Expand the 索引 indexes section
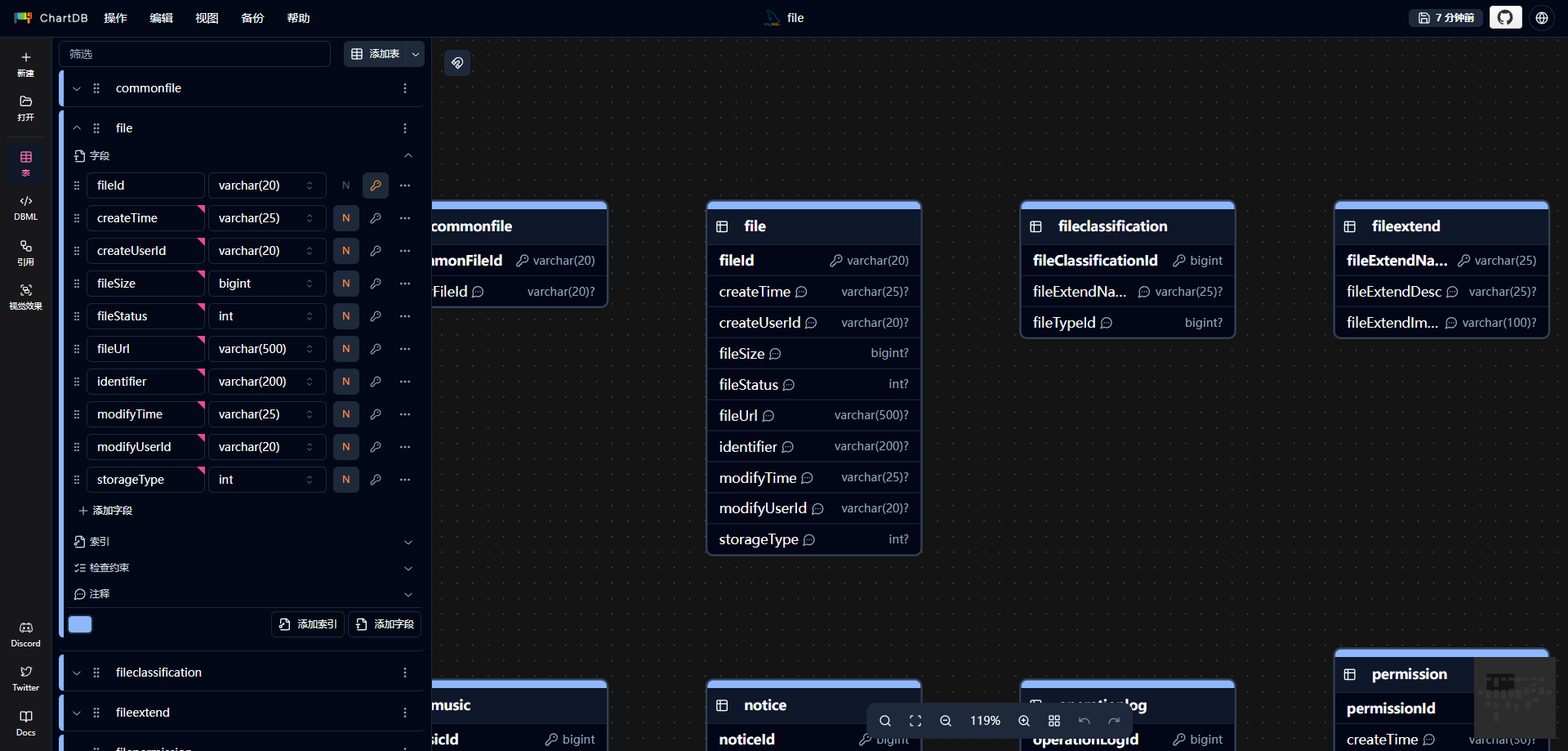The image size is (1568, 751). tap(408, 542)
